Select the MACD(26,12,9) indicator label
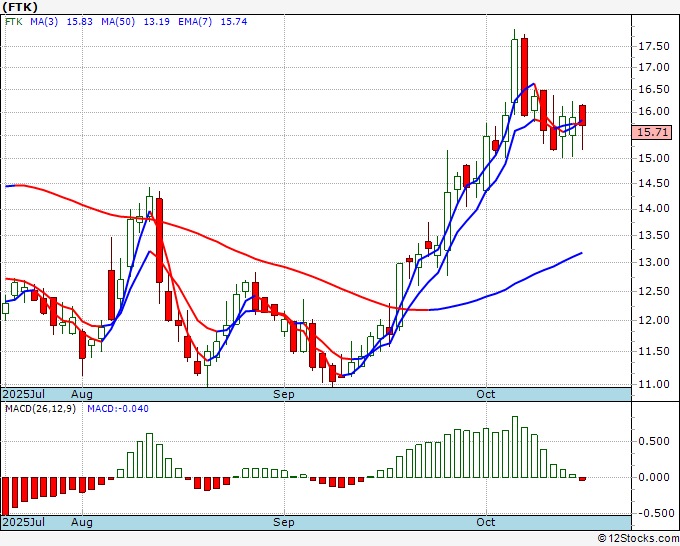 tap(40, 409)
